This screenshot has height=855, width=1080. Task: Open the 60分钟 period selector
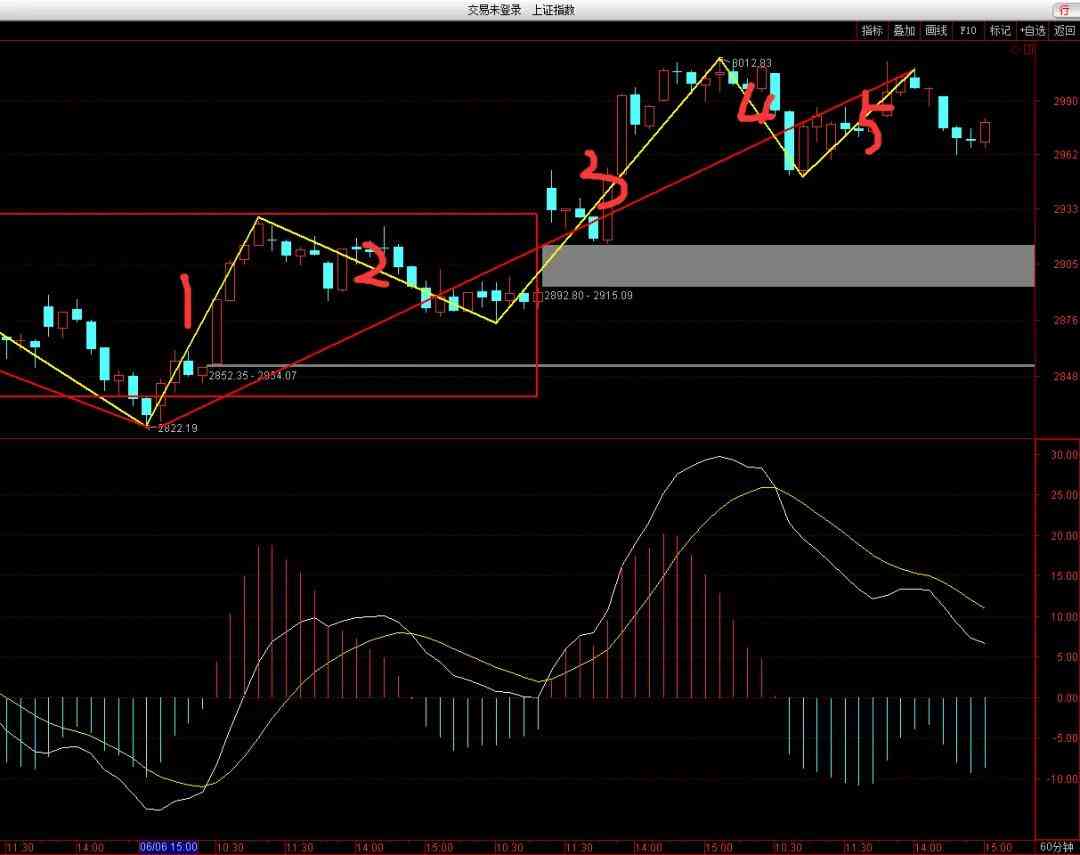pyautogui.click(x=1058, y=846)
